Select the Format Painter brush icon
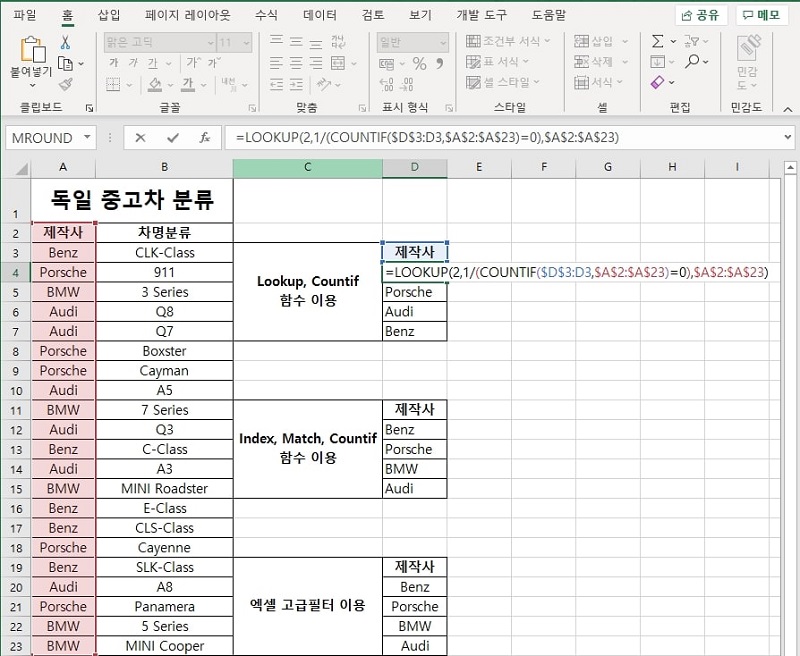Viewport: 800px width, 656px height. pos(65,84)
